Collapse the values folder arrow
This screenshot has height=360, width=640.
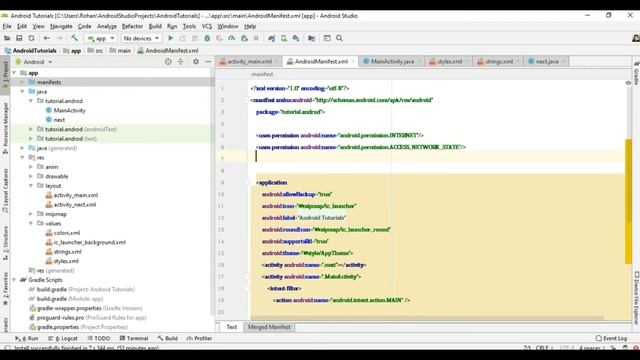point(31,223)
